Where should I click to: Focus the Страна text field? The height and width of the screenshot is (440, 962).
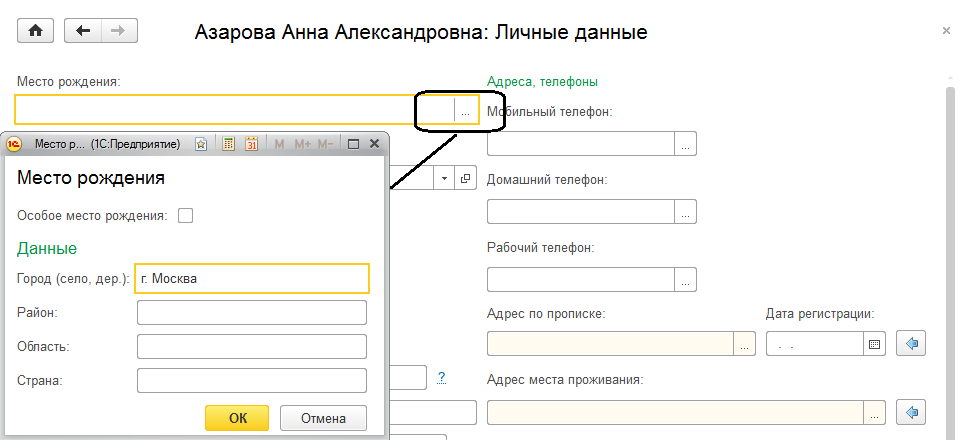252,381
